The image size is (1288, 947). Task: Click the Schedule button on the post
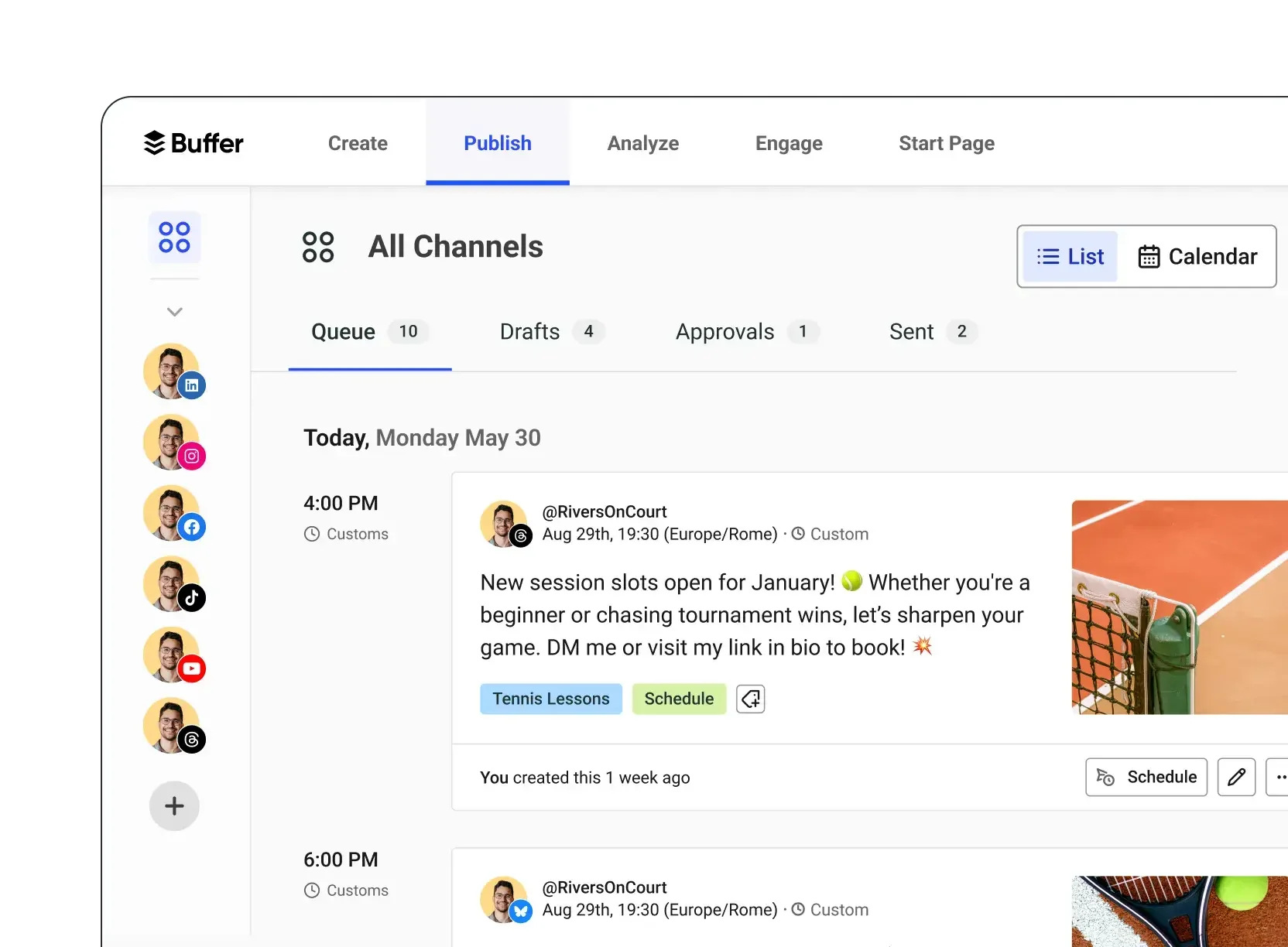point(1146,777)
